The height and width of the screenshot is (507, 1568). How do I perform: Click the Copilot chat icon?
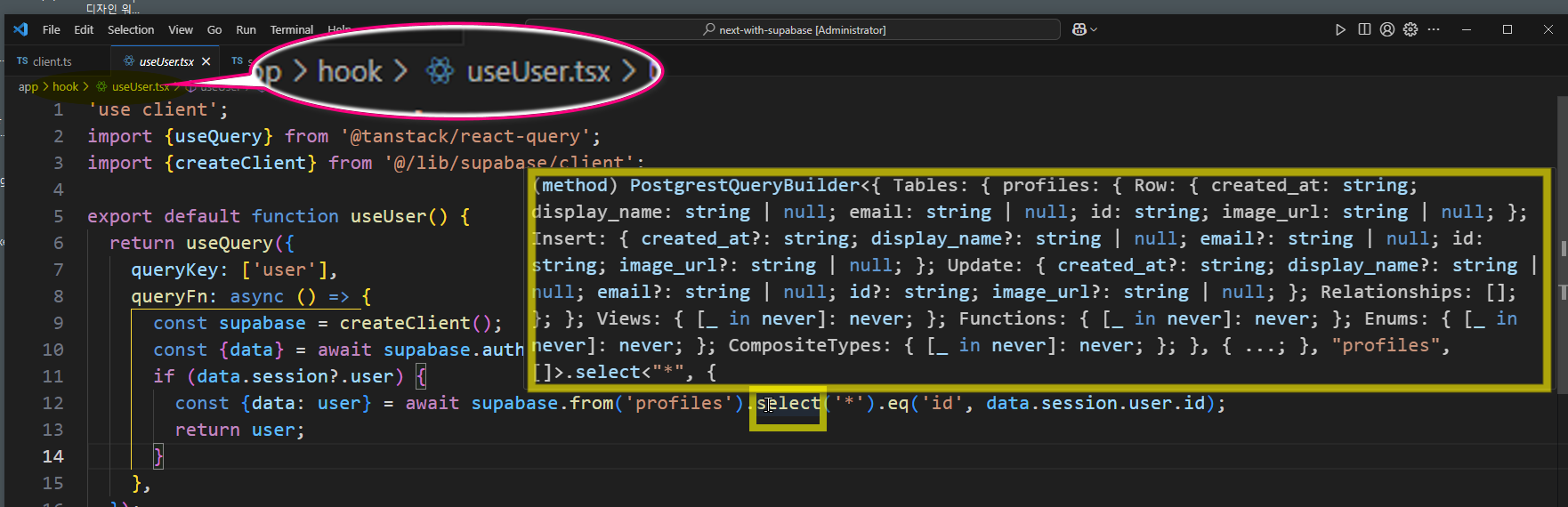(1079, 29)
